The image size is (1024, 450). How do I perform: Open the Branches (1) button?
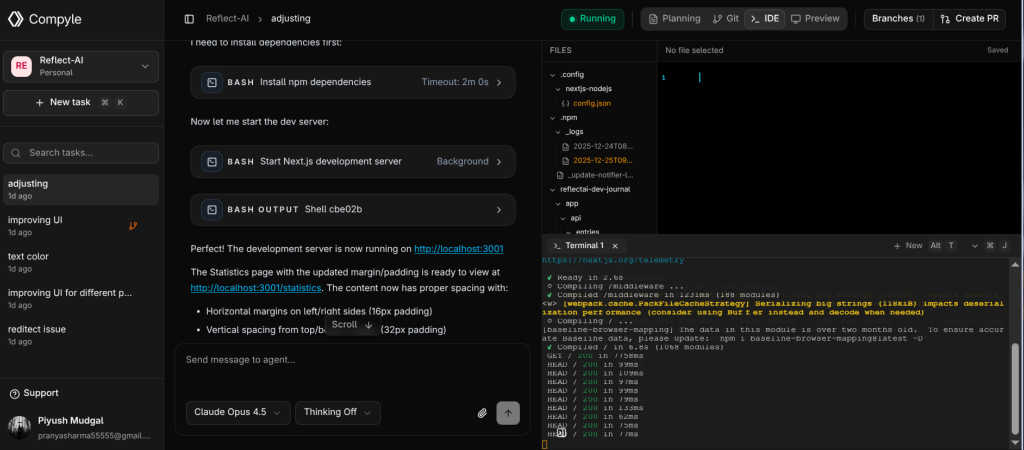[x=898, y=19]
